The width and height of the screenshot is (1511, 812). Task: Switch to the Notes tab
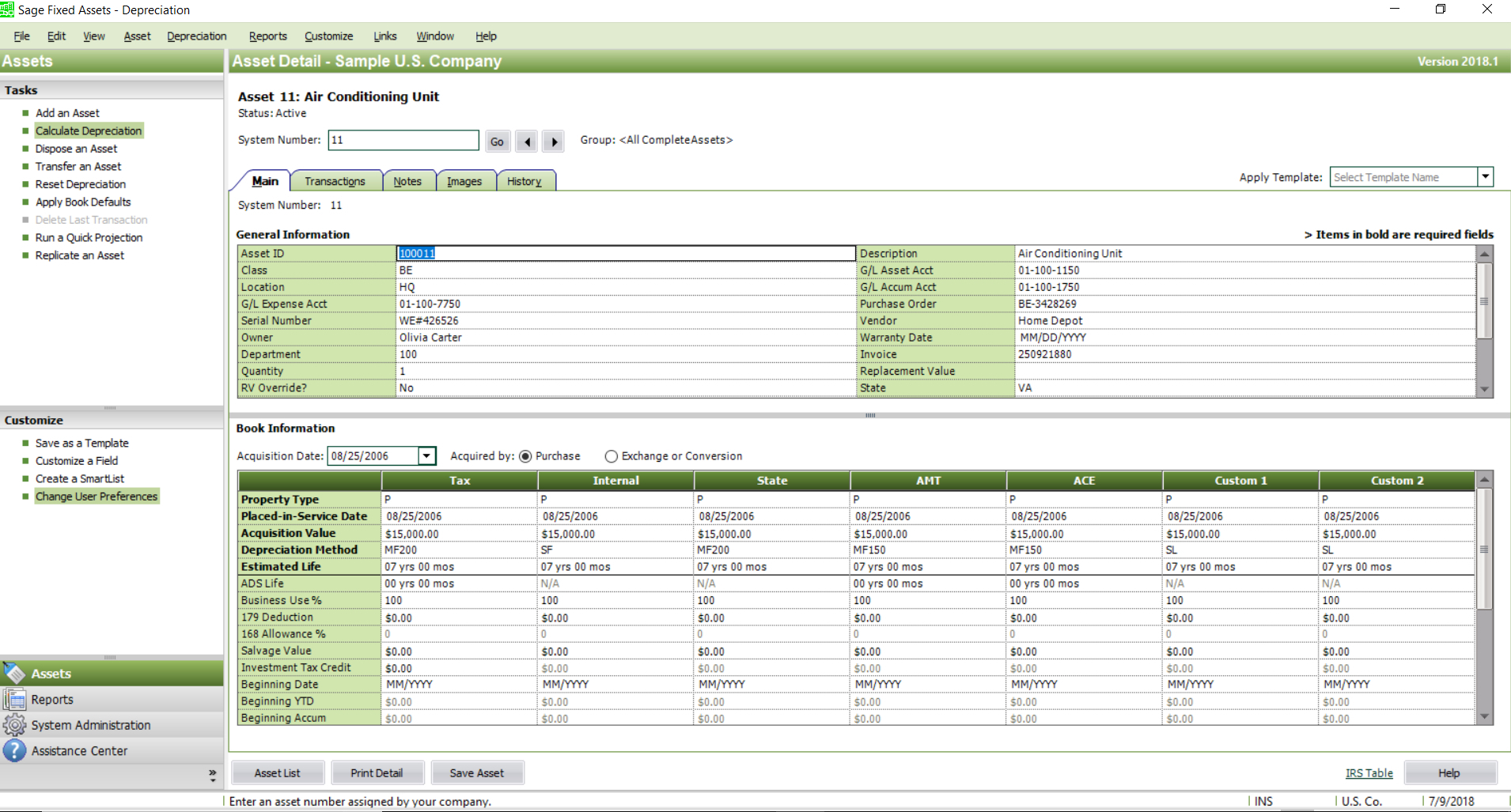click(x=407, y=181)
